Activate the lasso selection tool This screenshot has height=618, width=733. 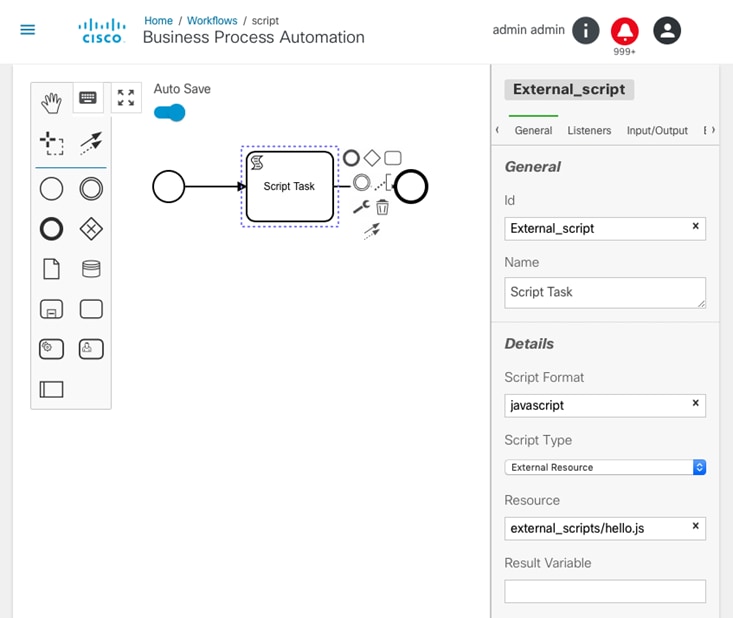51,143
